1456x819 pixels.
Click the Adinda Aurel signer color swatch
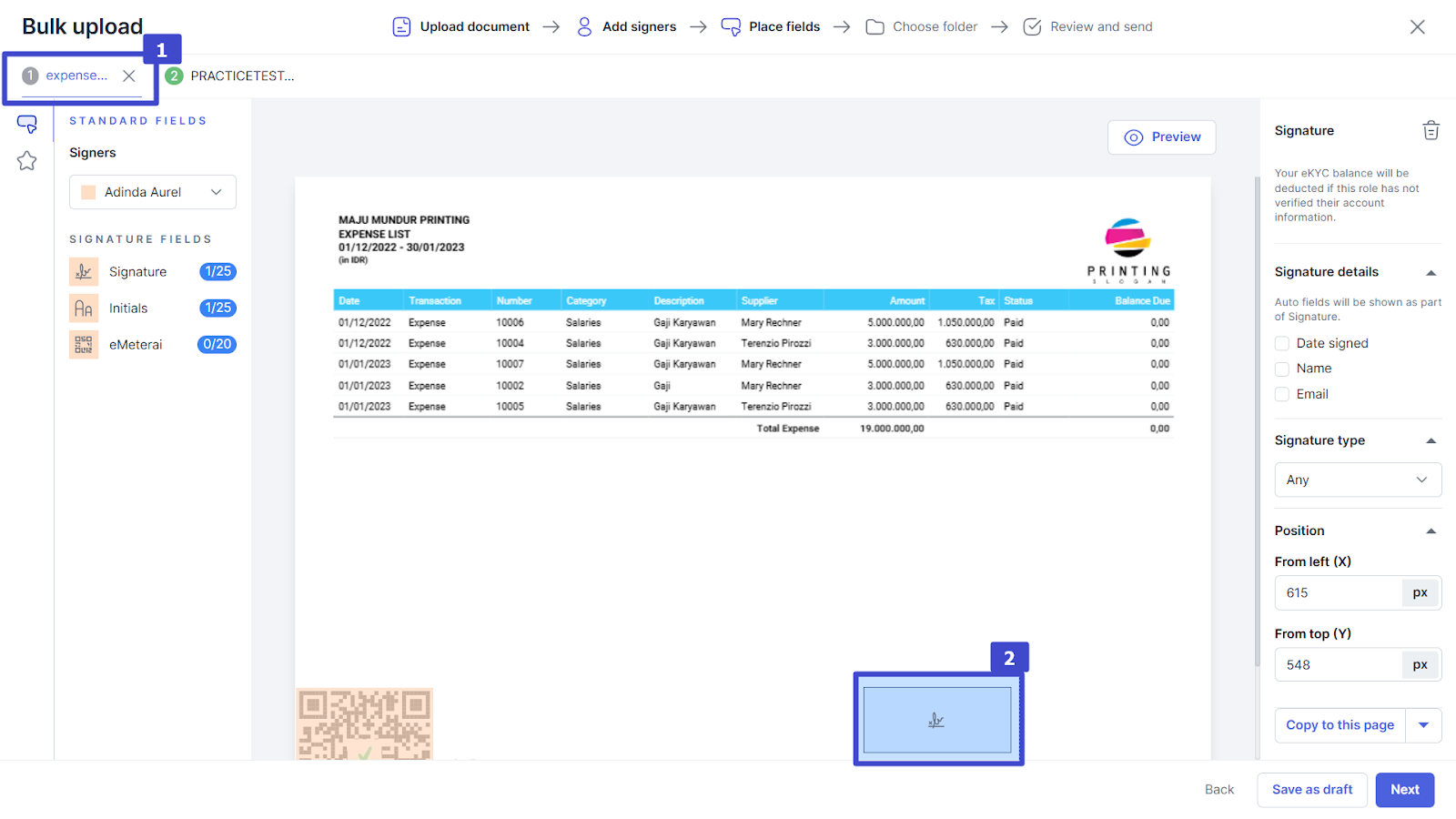[88, 192]
